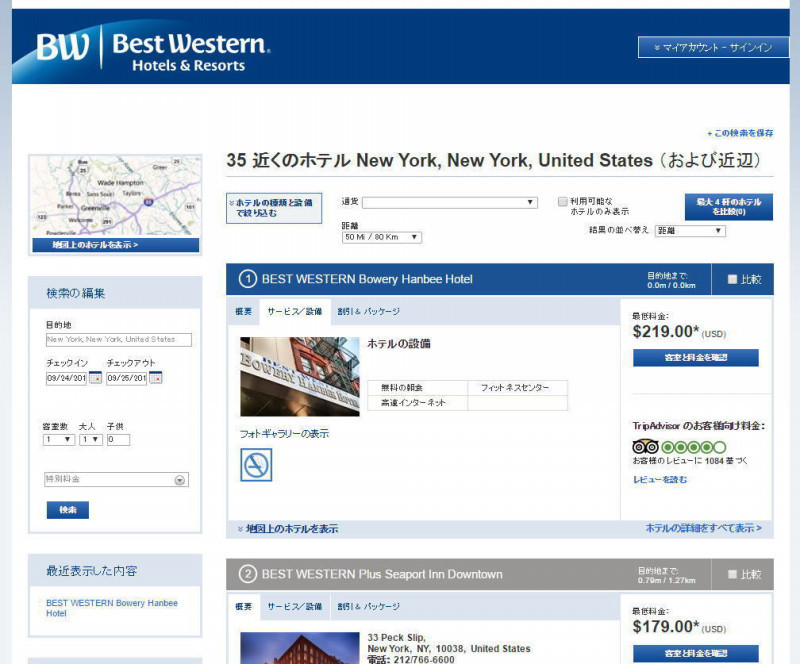800x664 pixels.
Task: Check 比較 for Plus Seaport Inn Downtown
Action: point(732,574)
